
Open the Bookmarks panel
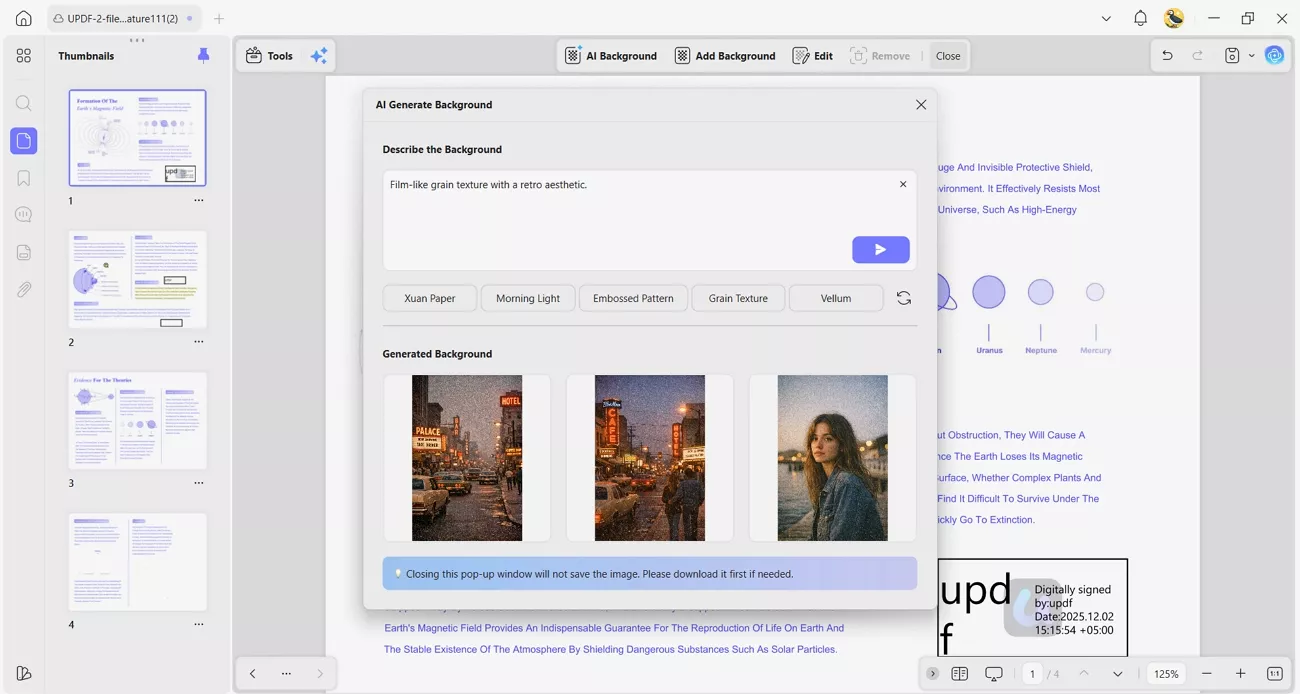coord(23,177)
